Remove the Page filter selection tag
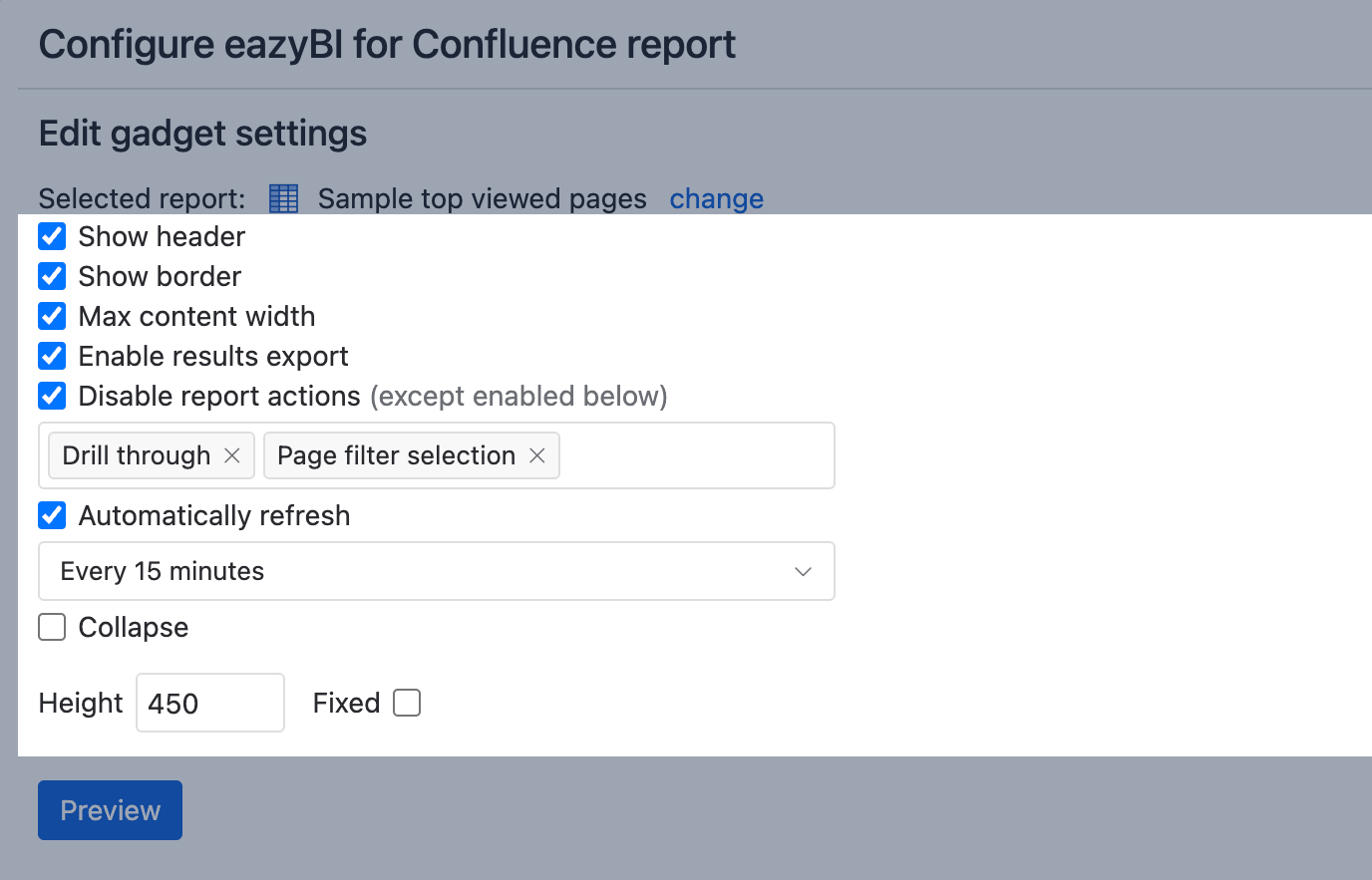The width and height of the screenshot is (1372, 880). (x=537, y=455)
